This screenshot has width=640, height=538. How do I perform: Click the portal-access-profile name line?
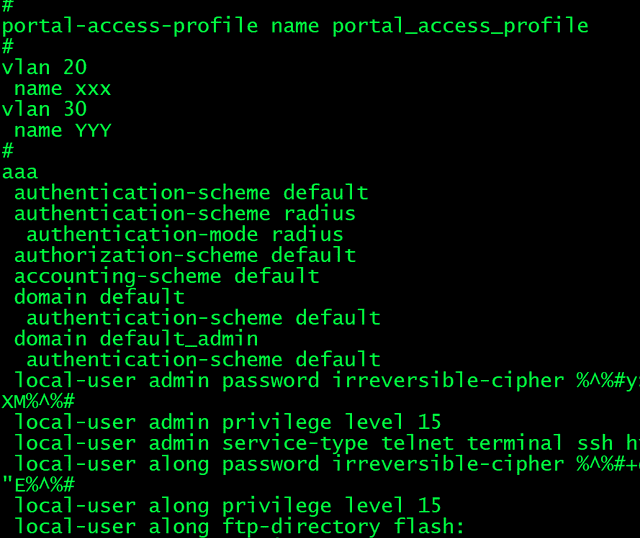(295, 26)
